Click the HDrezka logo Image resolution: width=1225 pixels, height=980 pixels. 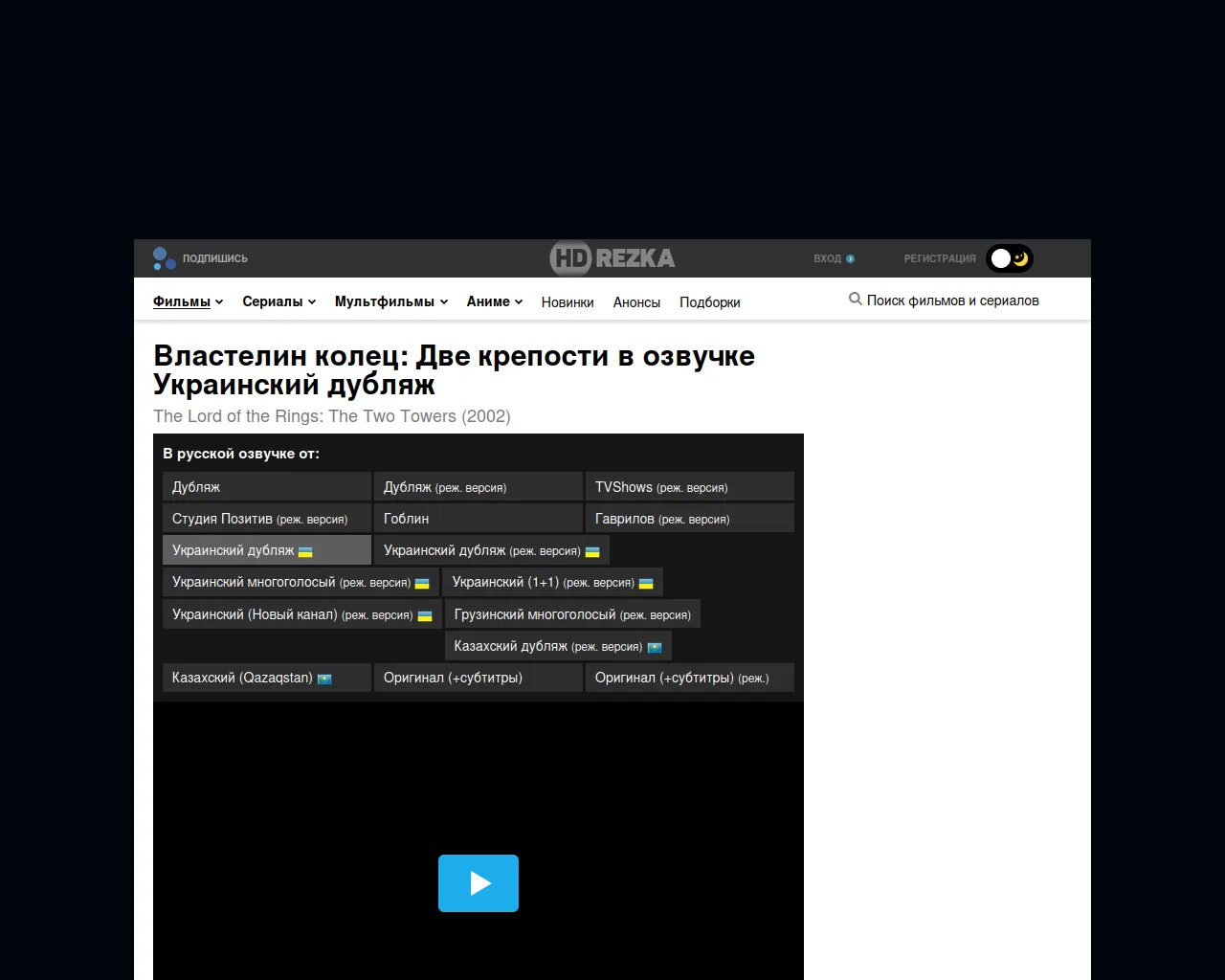[612, 258]
